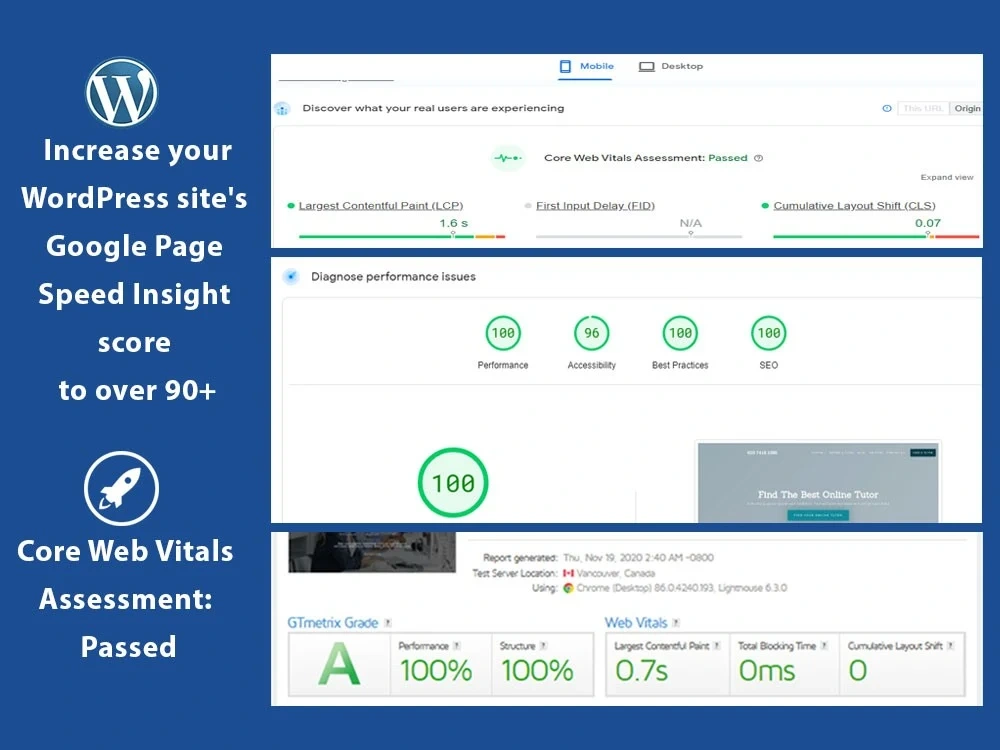Click the real users people icon

coord(282,109)
